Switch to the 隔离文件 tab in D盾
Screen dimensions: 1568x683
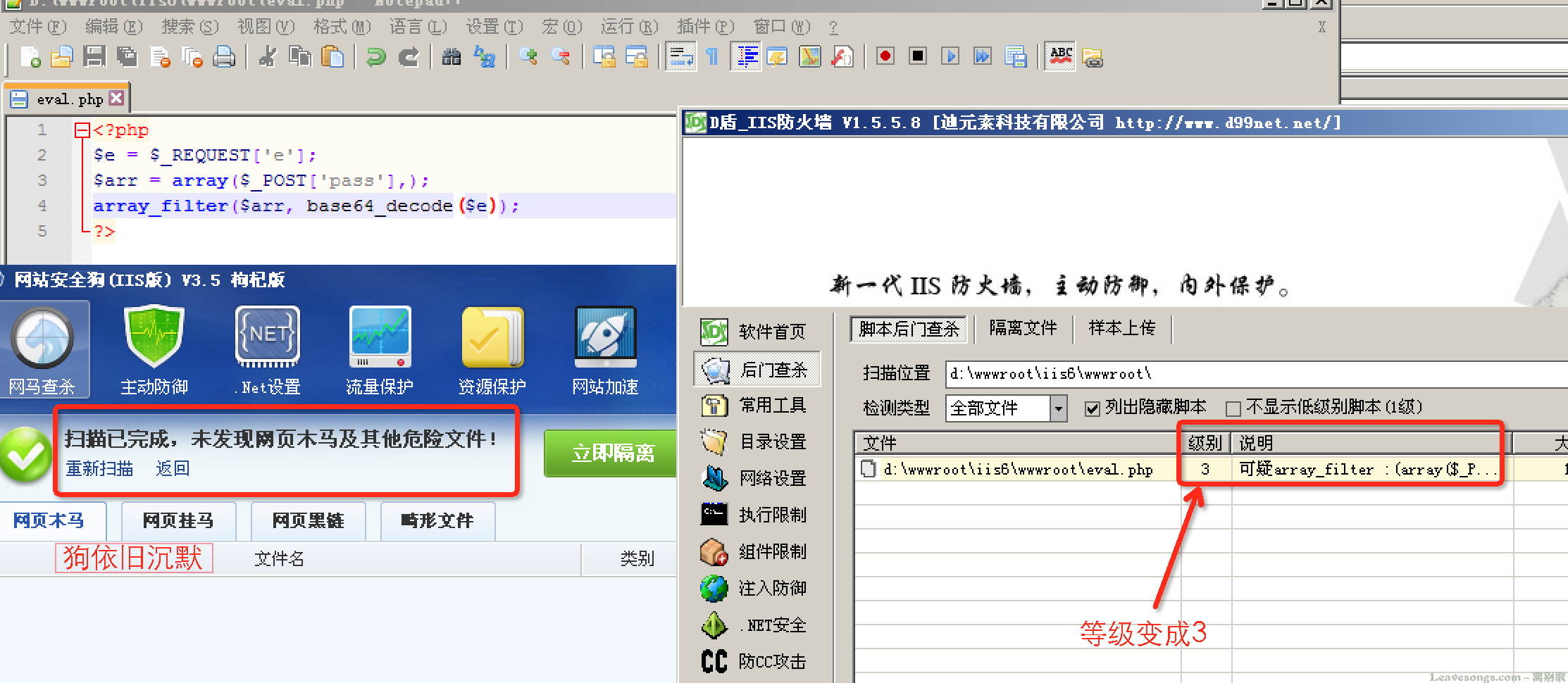pyautogui.click(x=1023, y=328)
